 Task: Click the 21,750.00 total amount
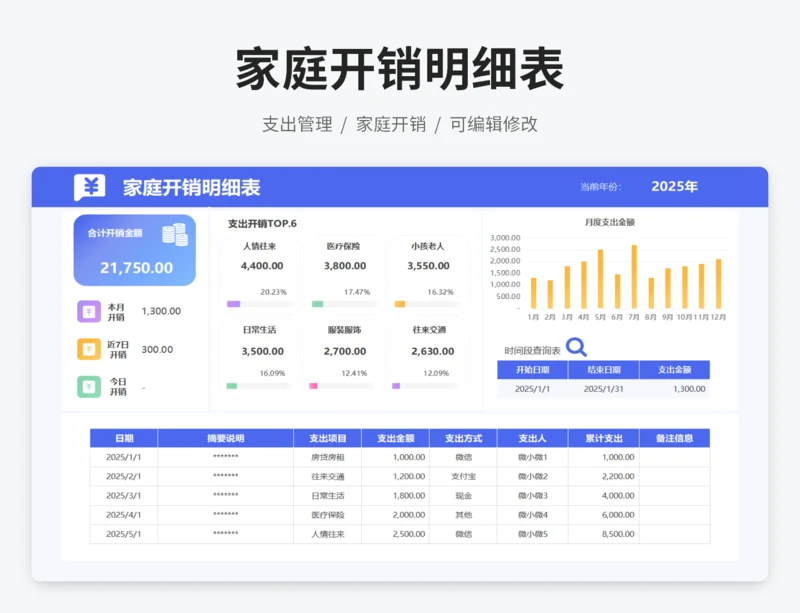(136, 267)
